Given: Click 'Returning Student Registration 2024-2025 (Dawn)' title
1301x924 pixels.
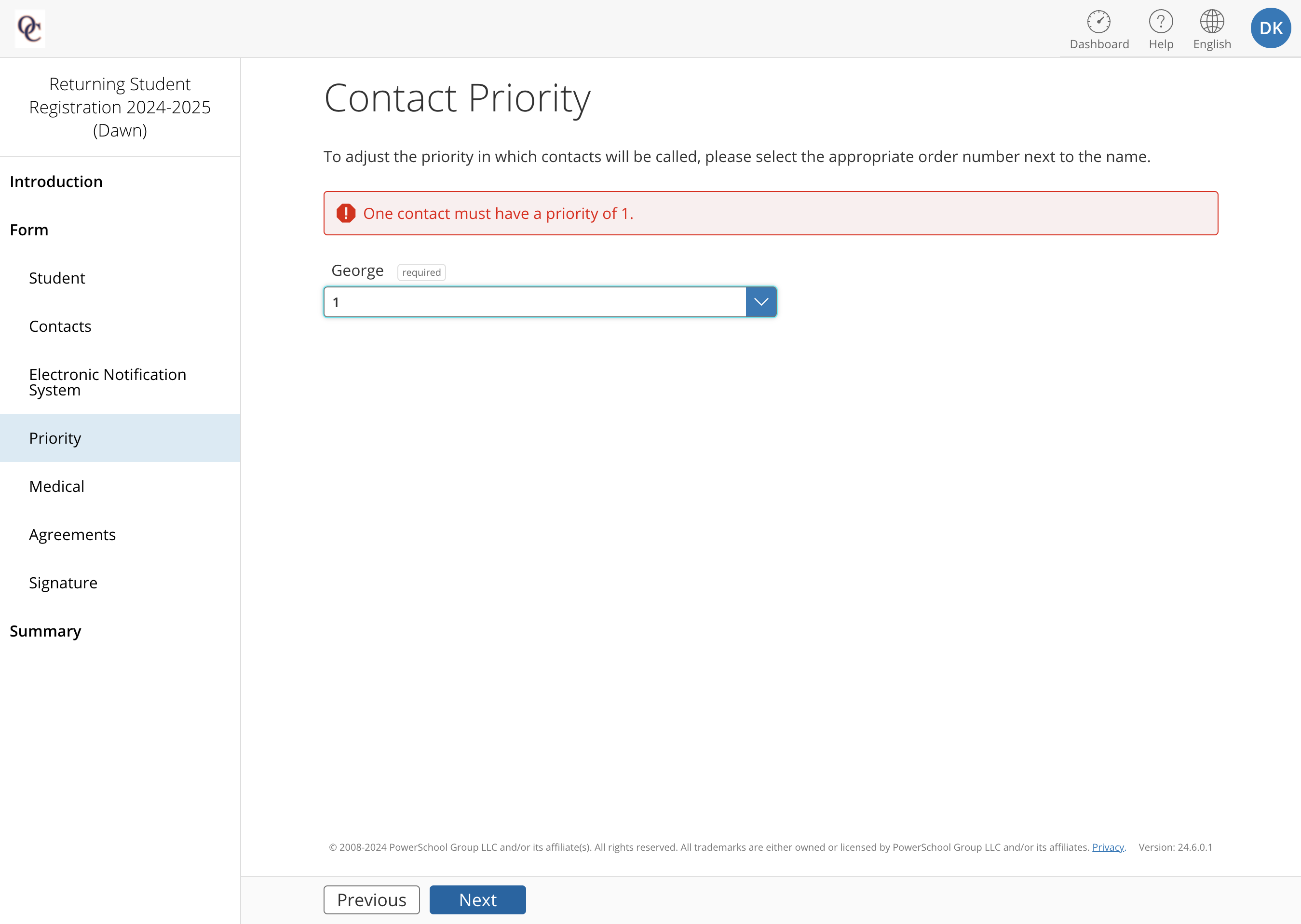Looking at the screenshot, I should (120, 107).
